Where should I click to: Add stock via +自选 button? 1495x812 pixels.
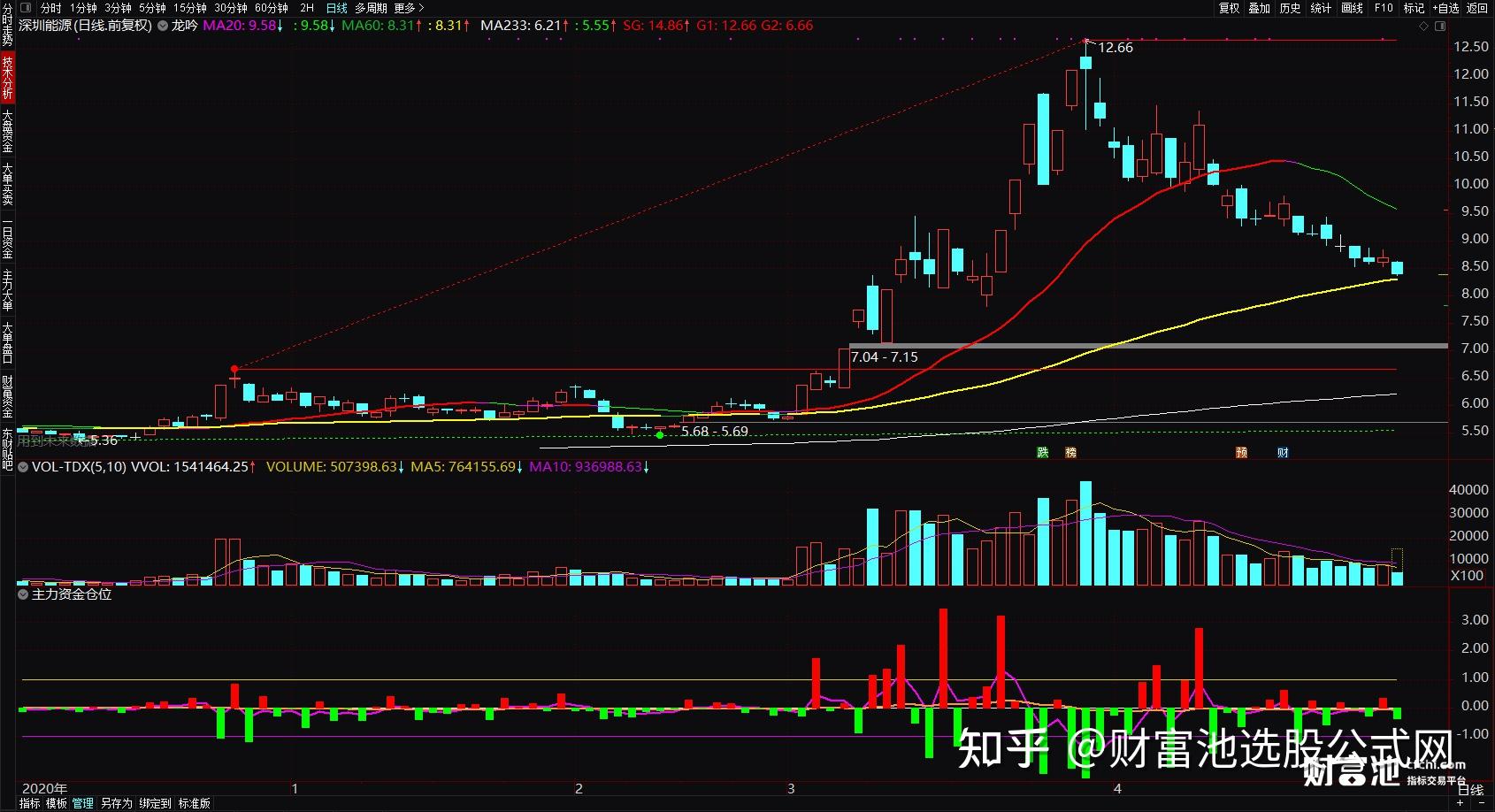tap(1446, 8)
